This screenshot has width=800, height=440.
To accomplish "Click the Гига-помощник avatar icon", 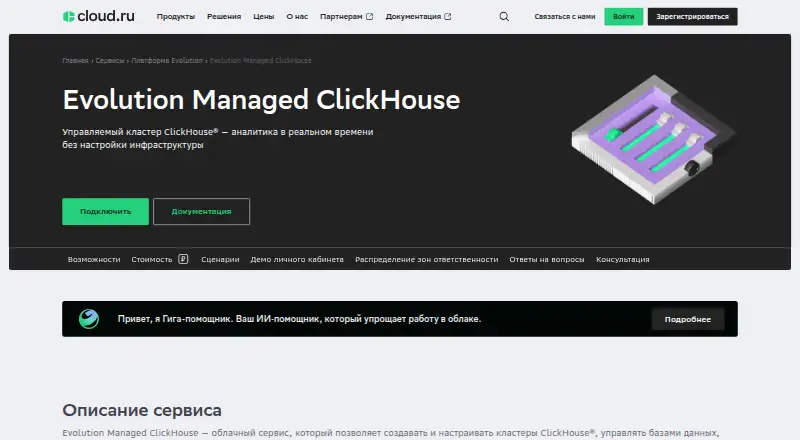I will coord(89,319).
